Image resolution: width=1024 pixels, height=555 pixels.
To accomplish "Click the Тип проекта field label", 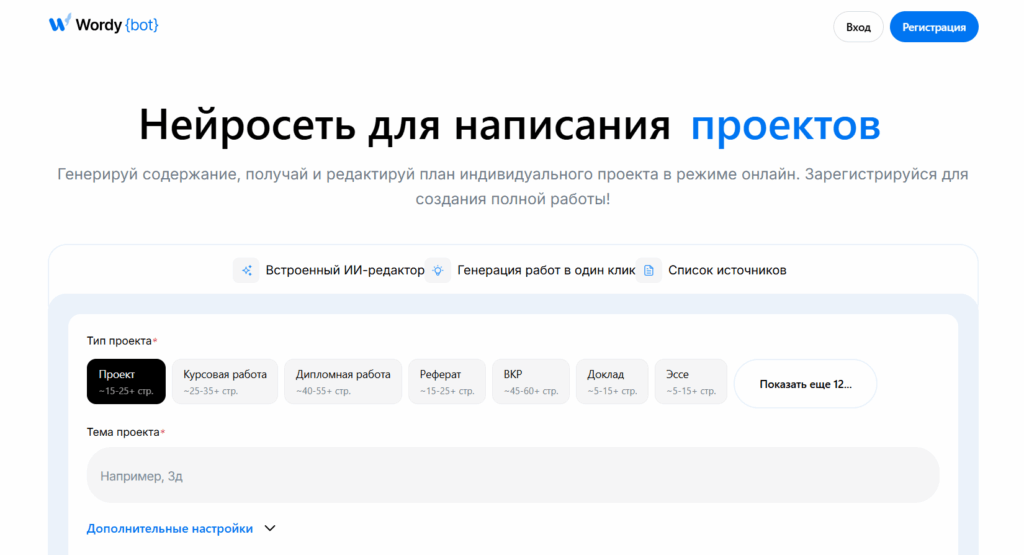I will (120, 341).
